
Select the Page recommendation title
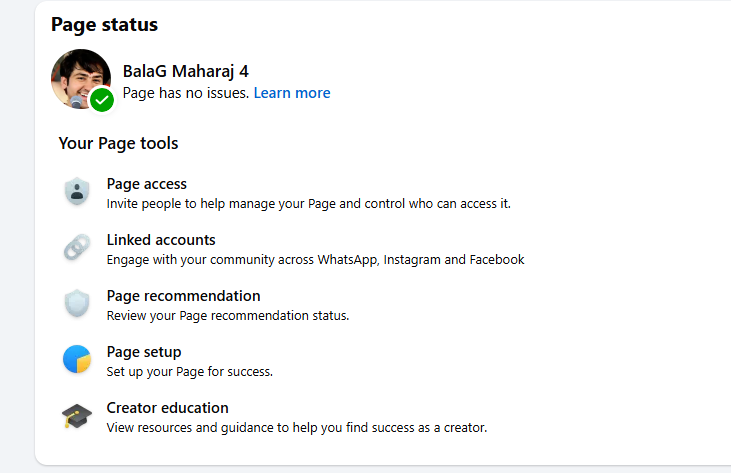coord(183,296)
